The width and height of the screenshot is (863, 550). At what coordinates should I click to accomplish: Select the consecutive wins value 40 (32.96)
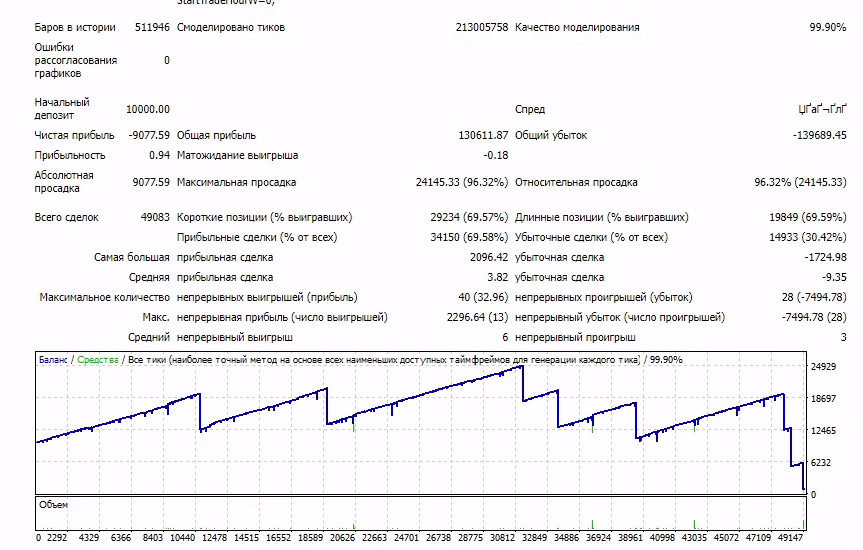[483, 297]
